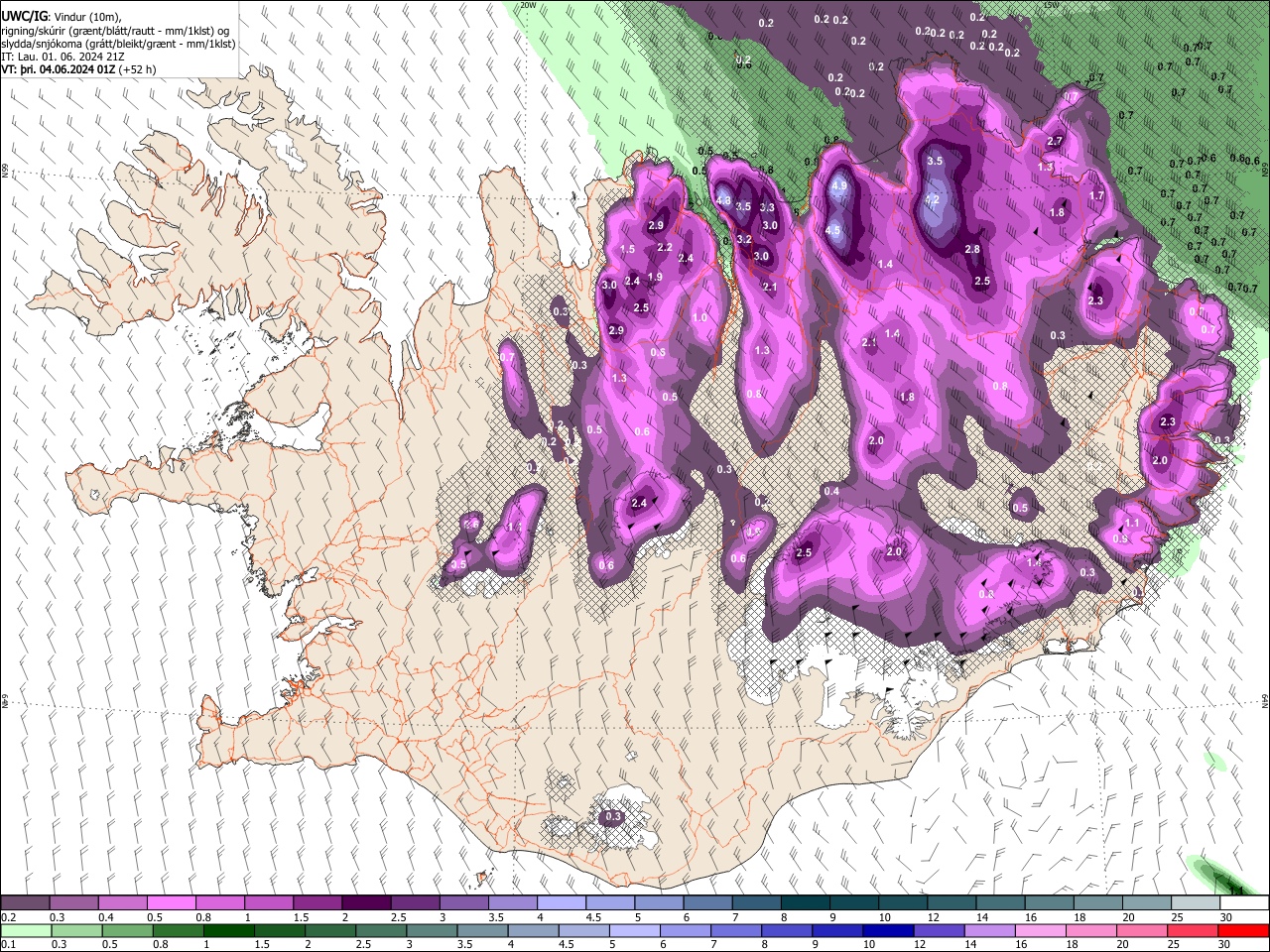Select the coral rain swatch between 25 and 30
This screenshot has height=952, width=1270.
(x=1195, y=930)
